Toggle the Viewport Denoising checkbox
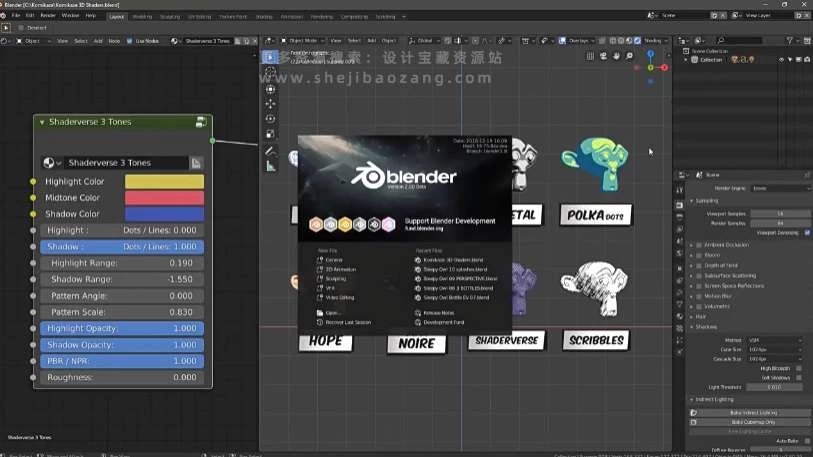 (807, 233)
